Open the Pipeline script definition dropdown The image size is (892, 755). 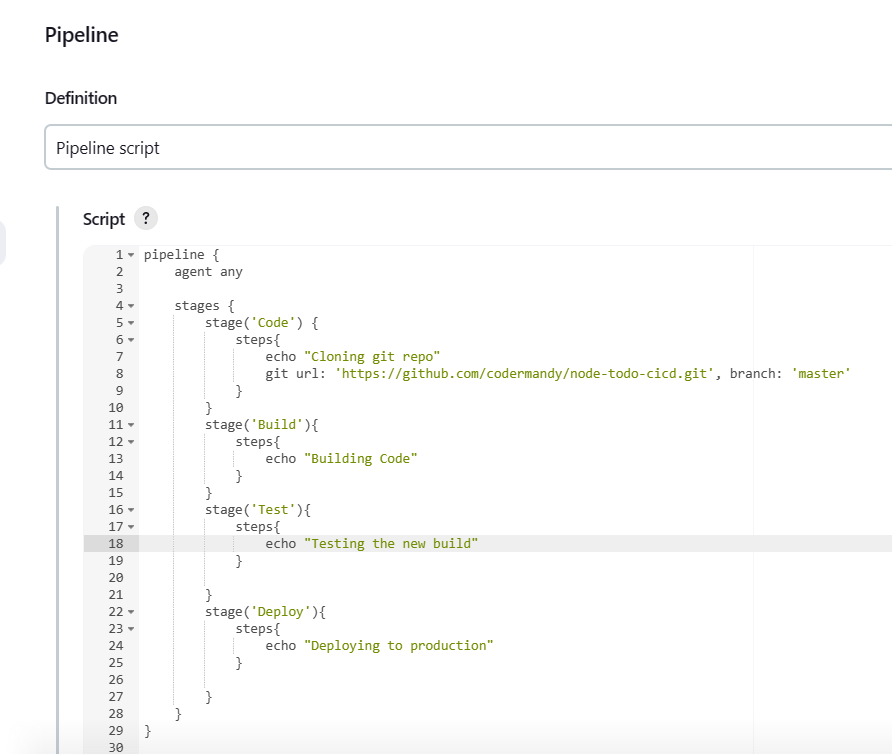(468, 147)
